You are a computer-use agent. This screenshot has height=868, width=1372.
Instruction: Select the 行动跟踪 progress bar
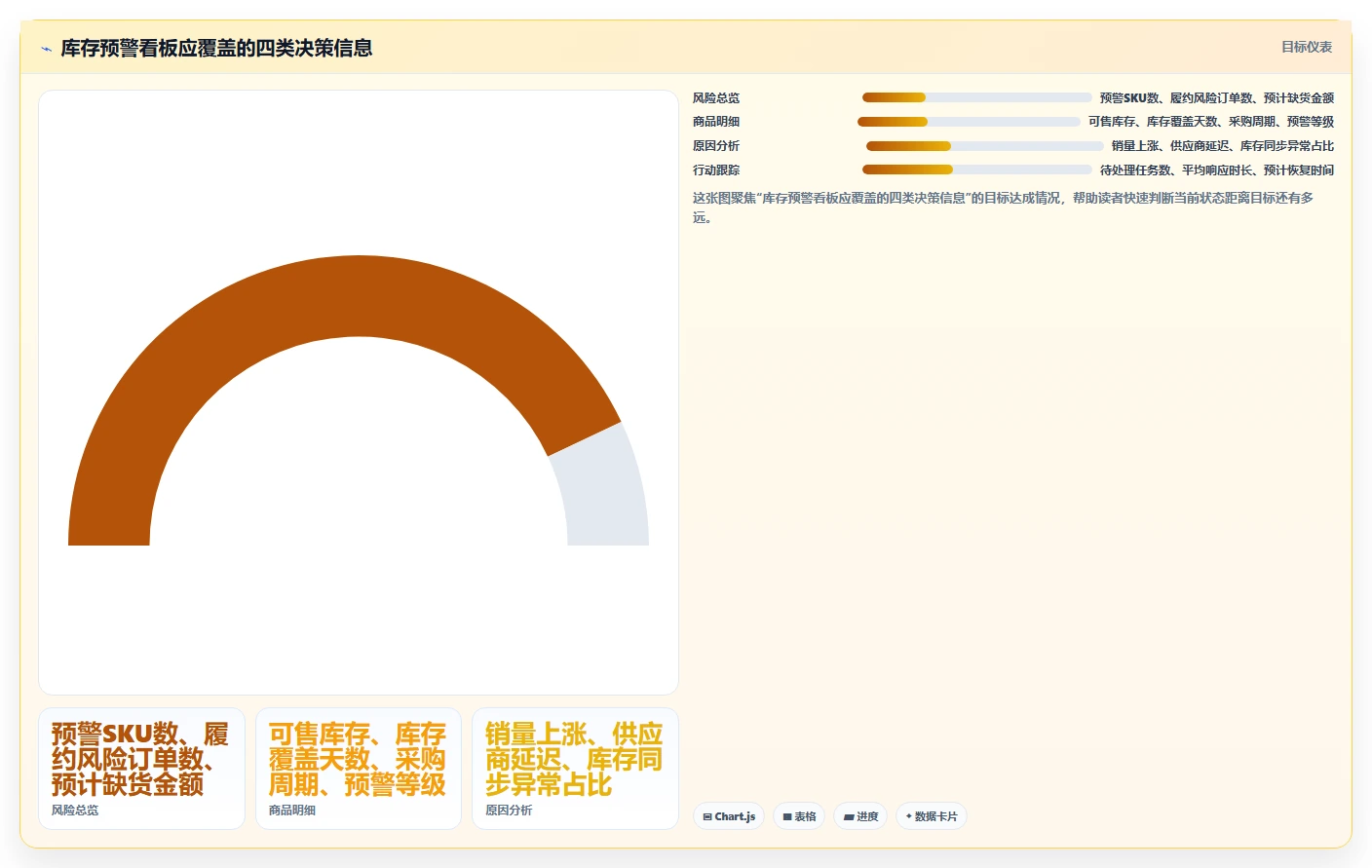(976, 170)
